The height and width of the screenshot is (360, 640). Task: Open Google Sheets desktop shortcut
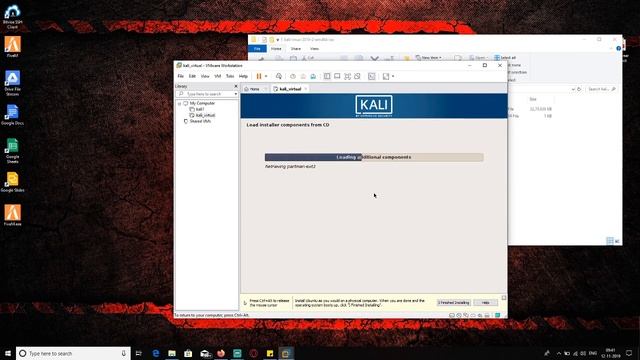[x=12, y=151]
